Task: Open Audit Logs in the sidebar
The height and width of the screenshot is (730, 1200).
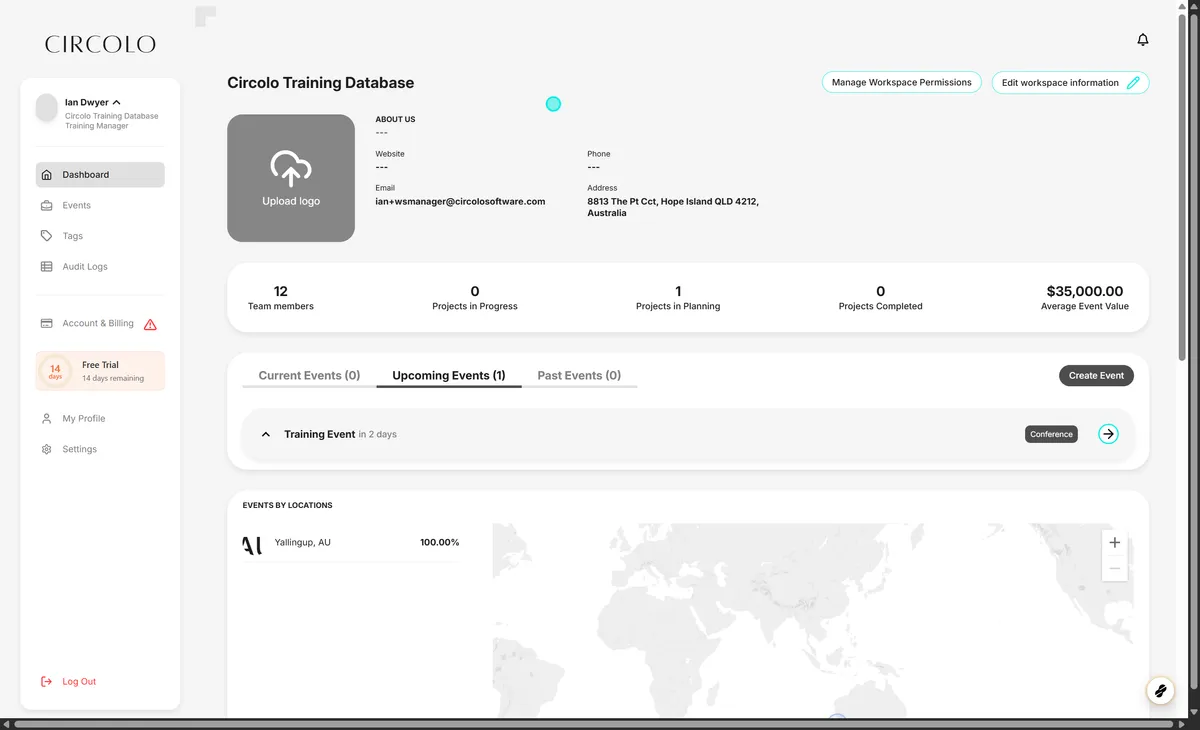Action: coord(100,267)
